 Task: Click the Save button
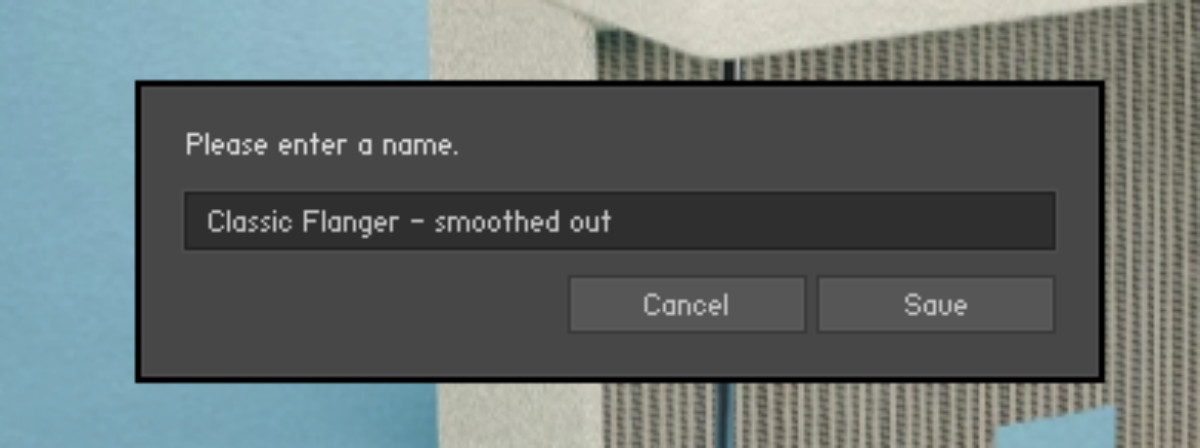[x=936, y=305]
